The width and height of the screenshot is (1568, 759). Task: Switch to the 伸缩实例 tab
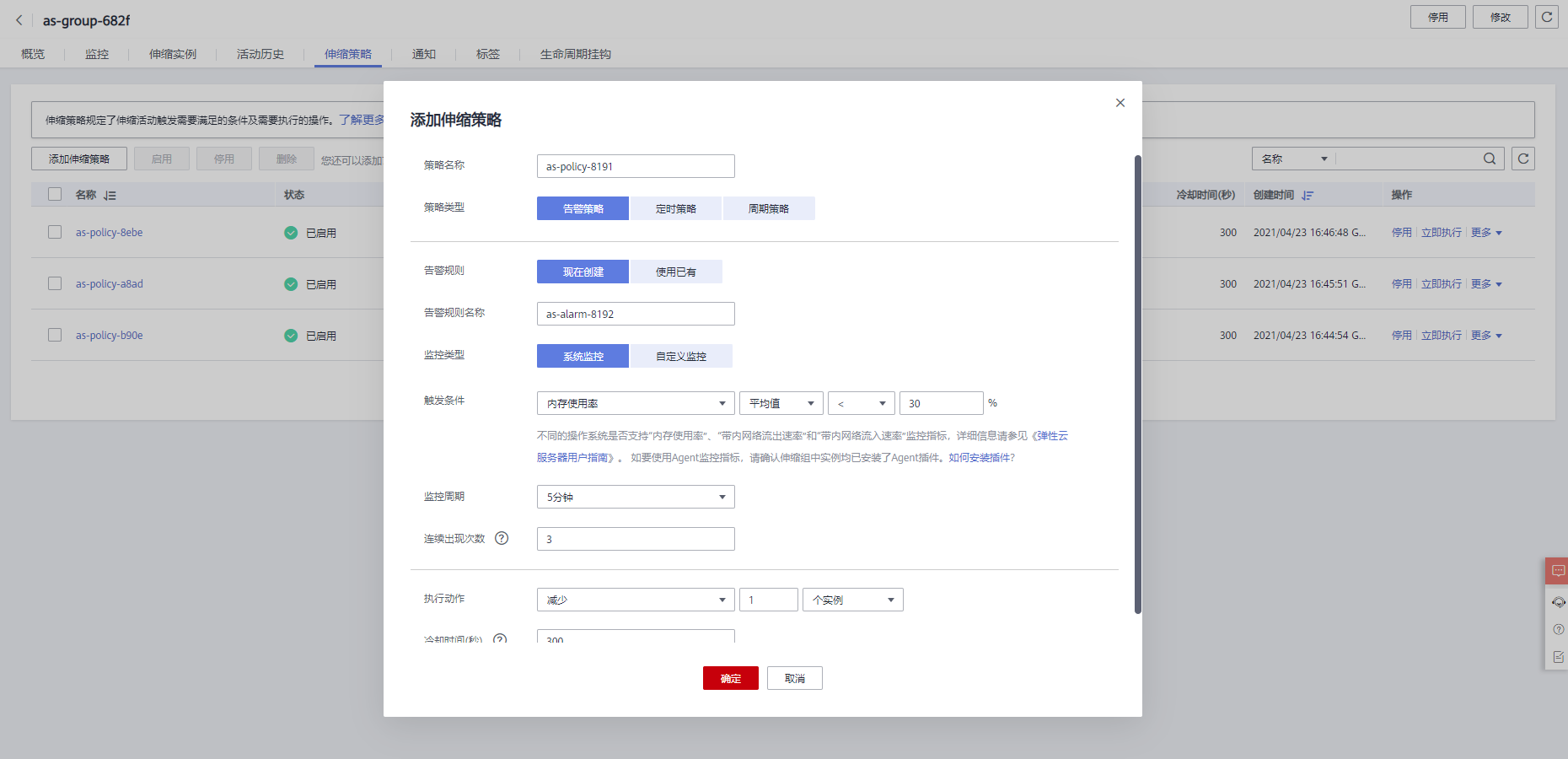[173, 54]
